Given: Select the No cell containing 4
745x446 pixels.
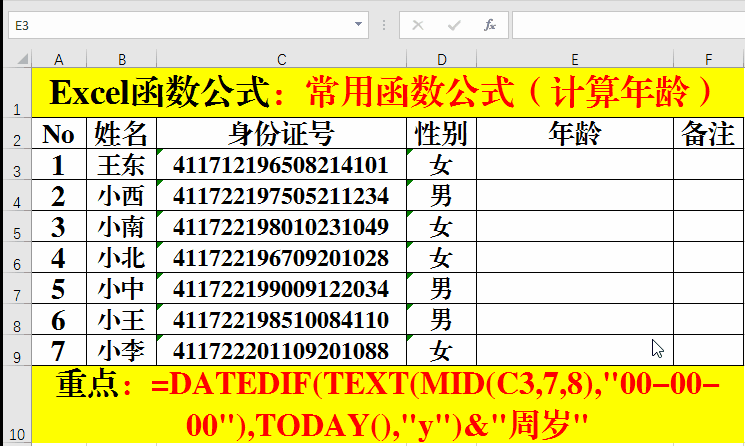Looking at the screenshot, I should click(59, 257).
